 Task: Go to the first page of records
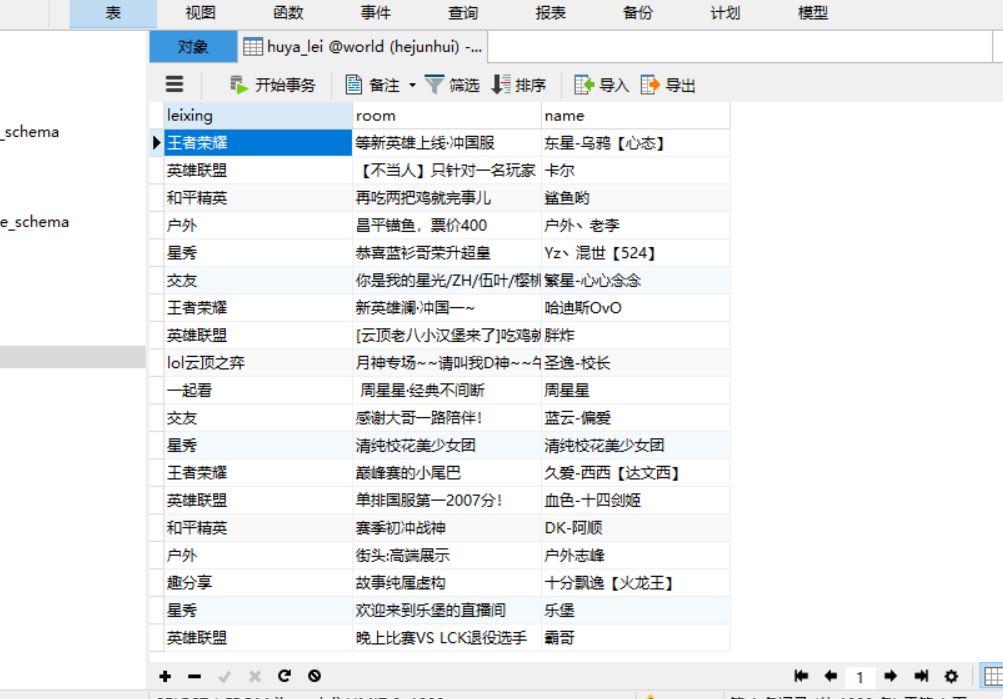[x=801, y=676]
